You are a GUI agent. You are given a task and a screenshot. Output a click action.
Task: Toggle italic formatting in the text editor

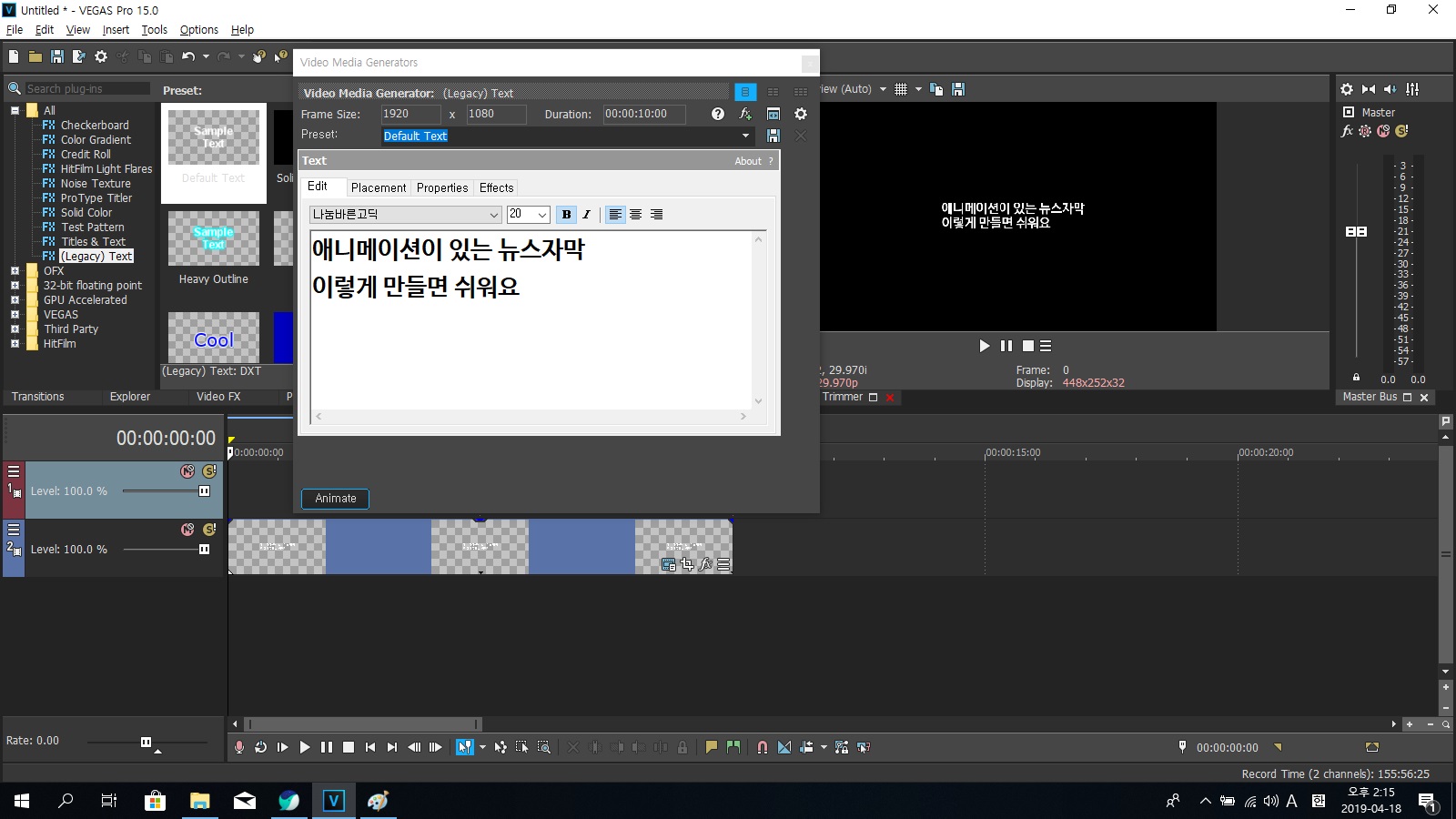pyautogui.click(x=586, y=215)
